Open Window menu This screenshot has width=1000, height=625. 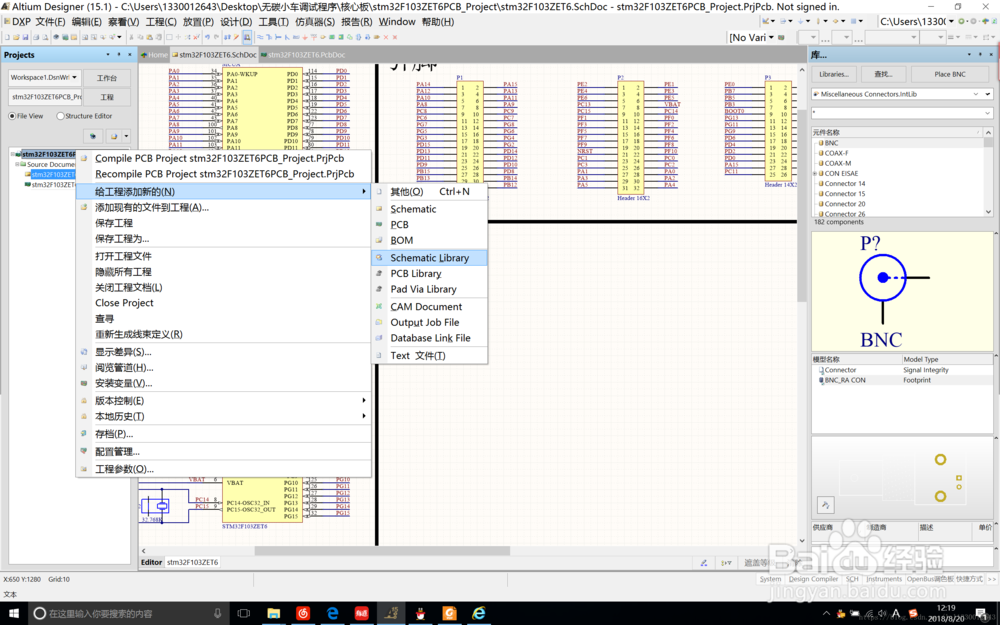[397, 22]
